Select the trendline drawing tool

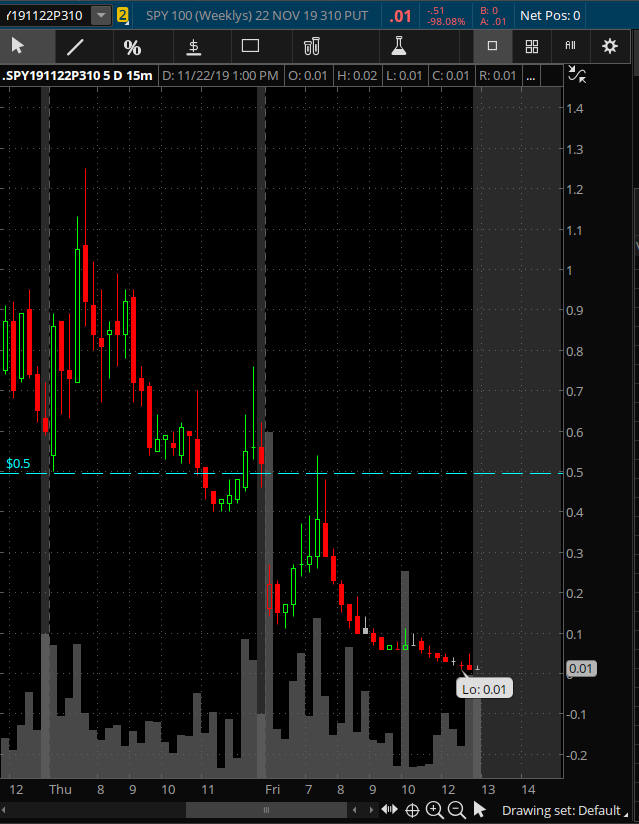tap(75, 47)
